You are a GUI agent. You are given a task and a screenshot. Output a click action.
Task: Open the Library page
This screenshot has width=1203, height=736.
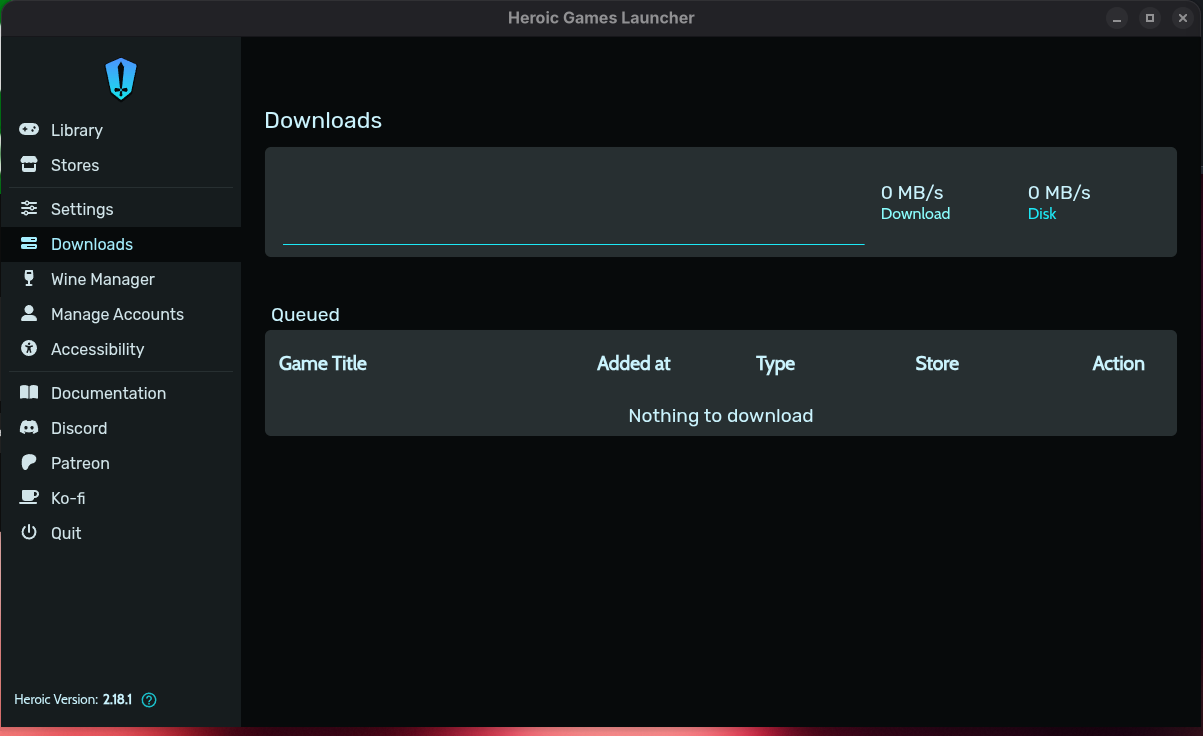(x=120, y=130)
